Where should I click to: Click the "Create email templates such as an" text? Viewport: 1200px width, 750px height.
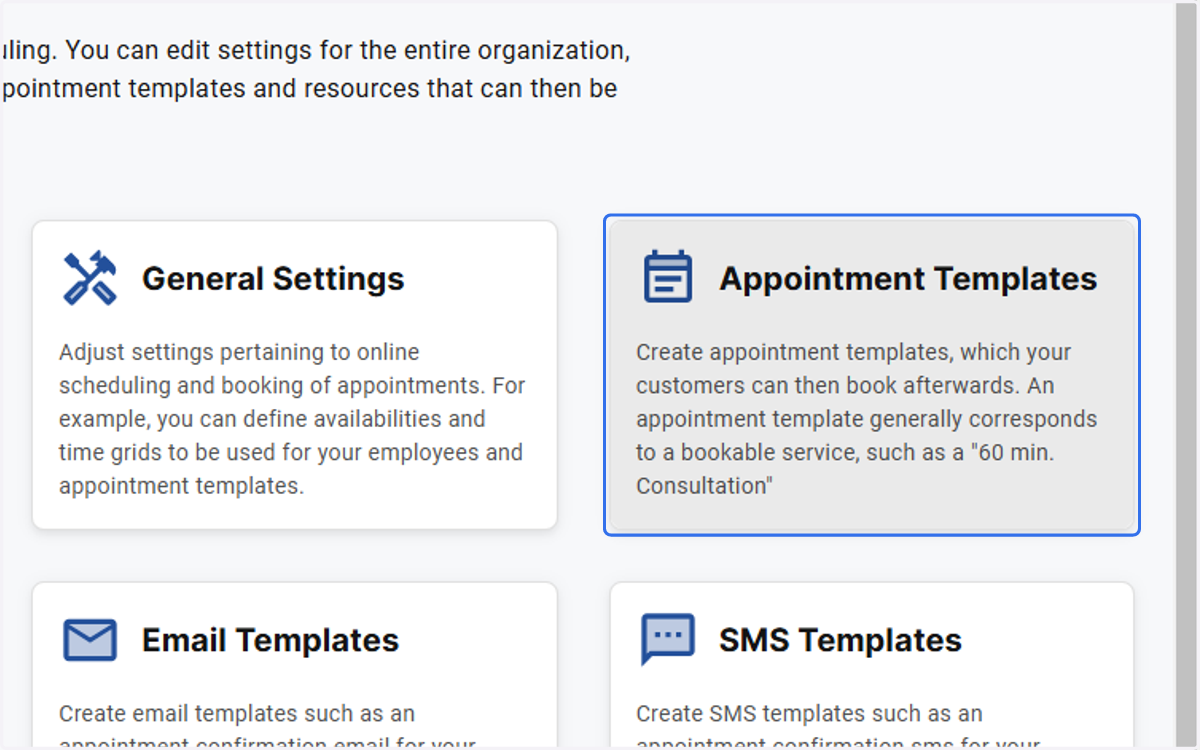coord(236,714)
